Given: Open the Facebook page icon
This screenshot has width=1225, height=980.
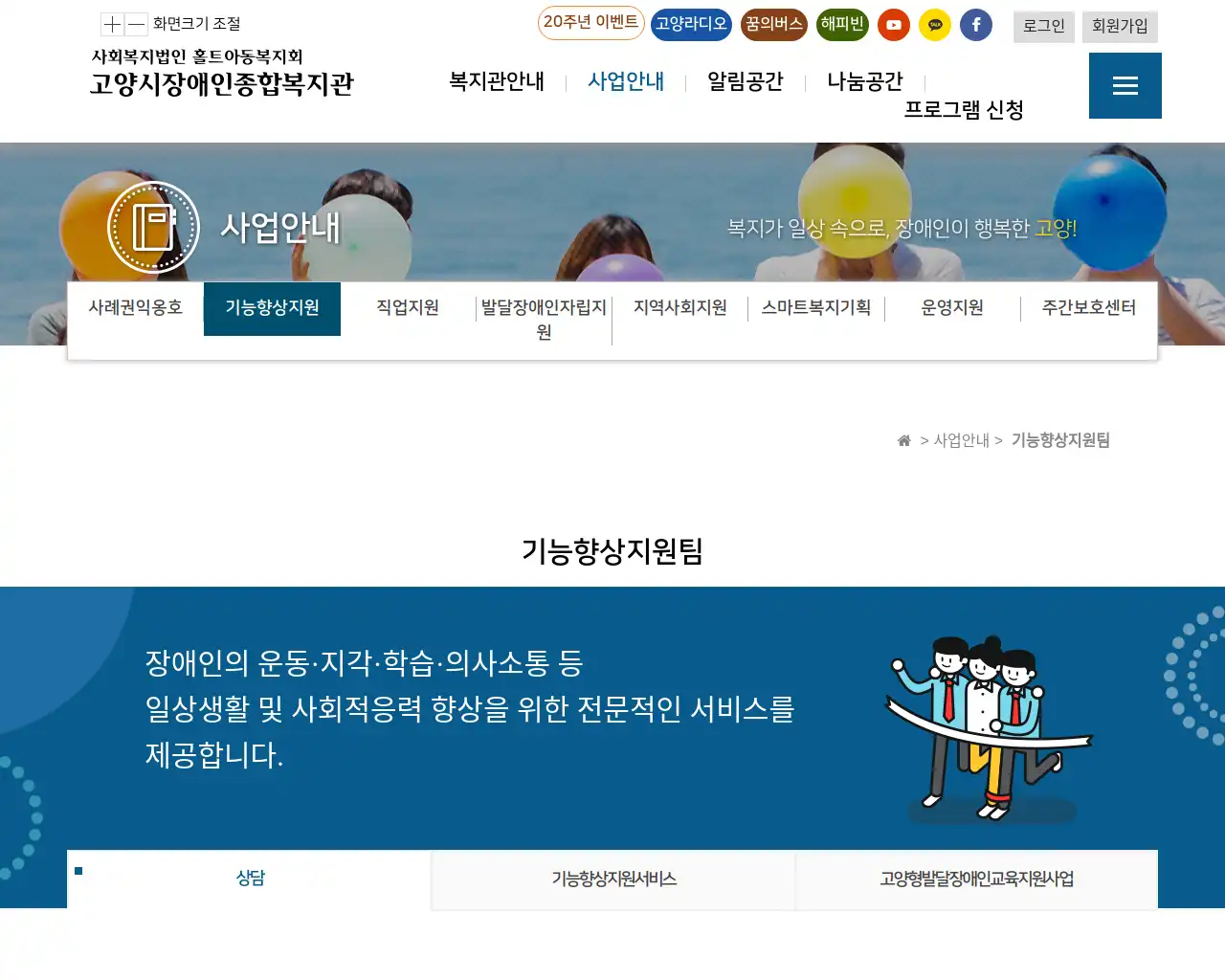Looking at the screenshot, I should click(976, 25).
